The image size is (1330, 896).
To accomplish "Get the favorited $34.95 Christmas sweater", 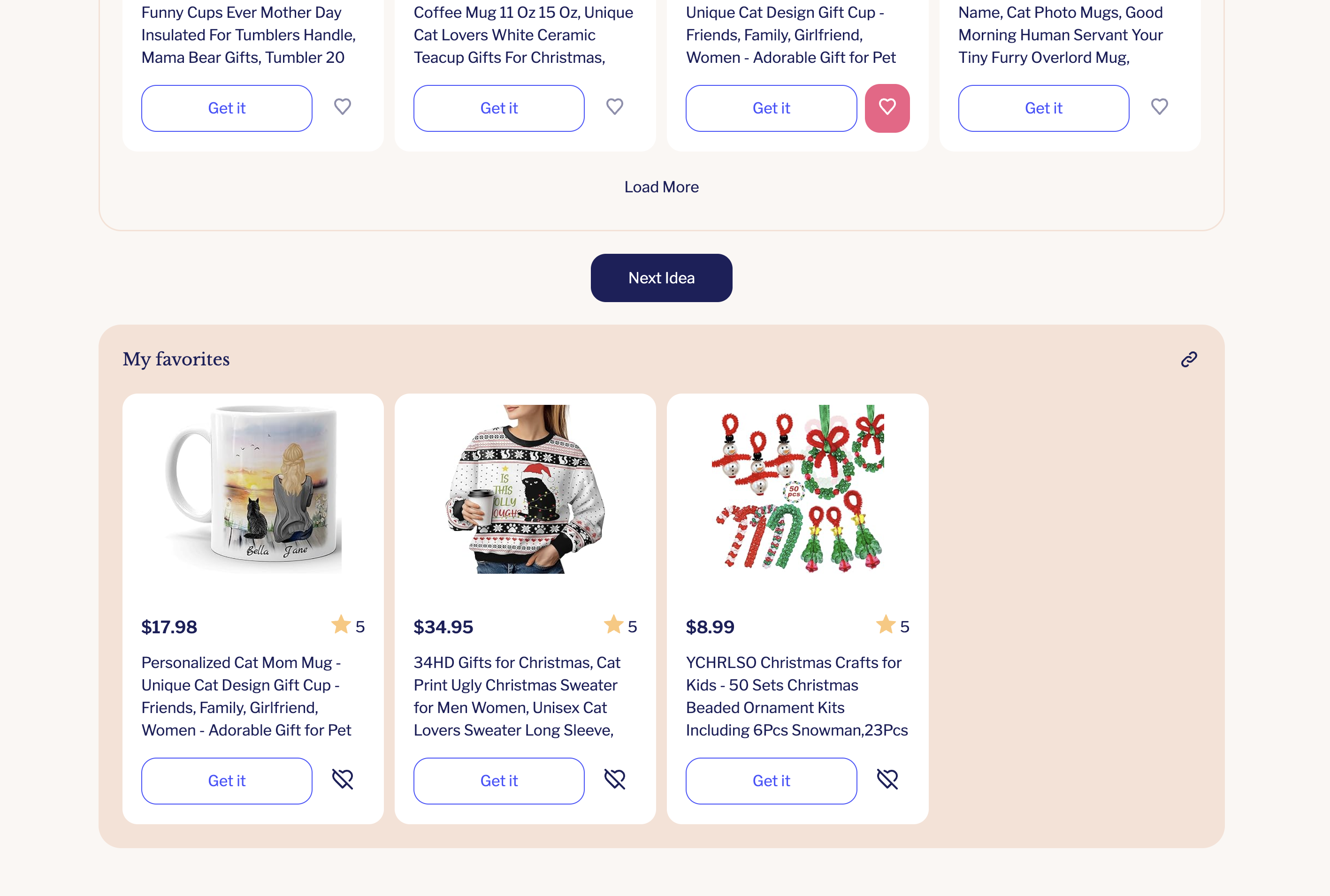I will click(x=499, y=781).
